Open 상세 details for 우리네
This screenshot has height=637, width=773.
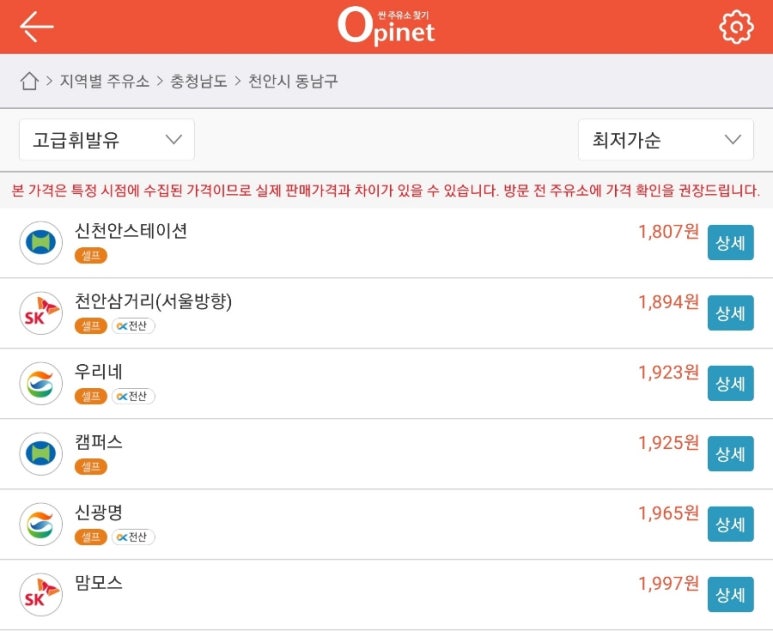click(x=730, y=383)
